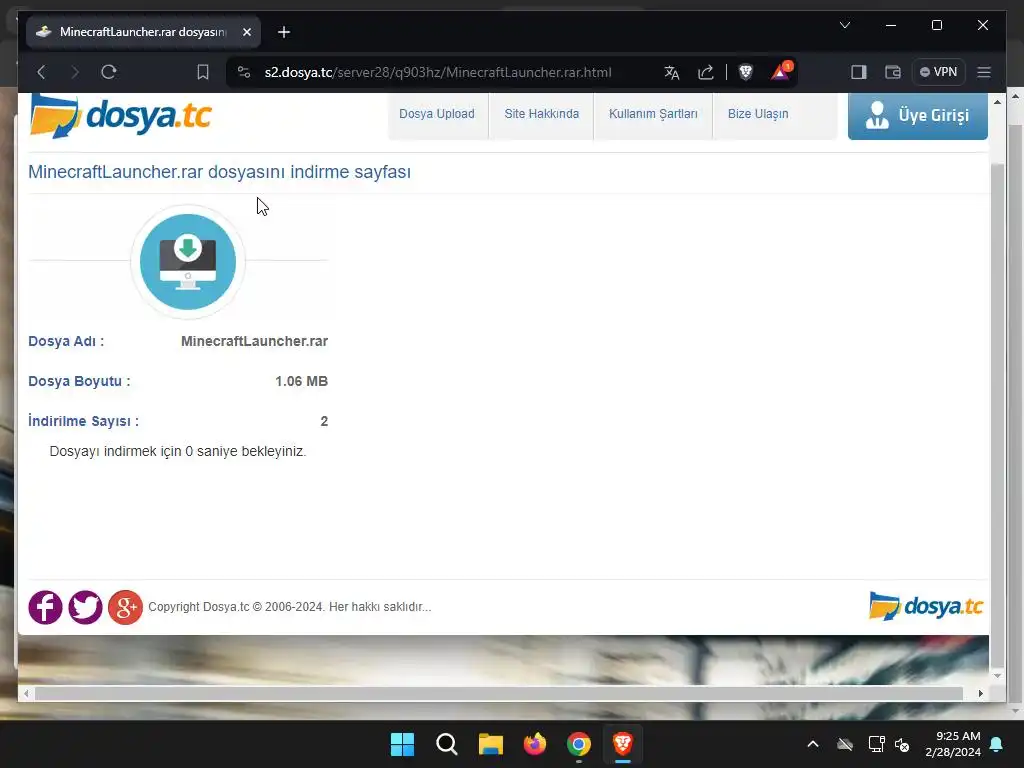Viewport: 1024px width, 768px height.
Task: Open Brave Rewards triangle icon
Action: pos(780,71)
